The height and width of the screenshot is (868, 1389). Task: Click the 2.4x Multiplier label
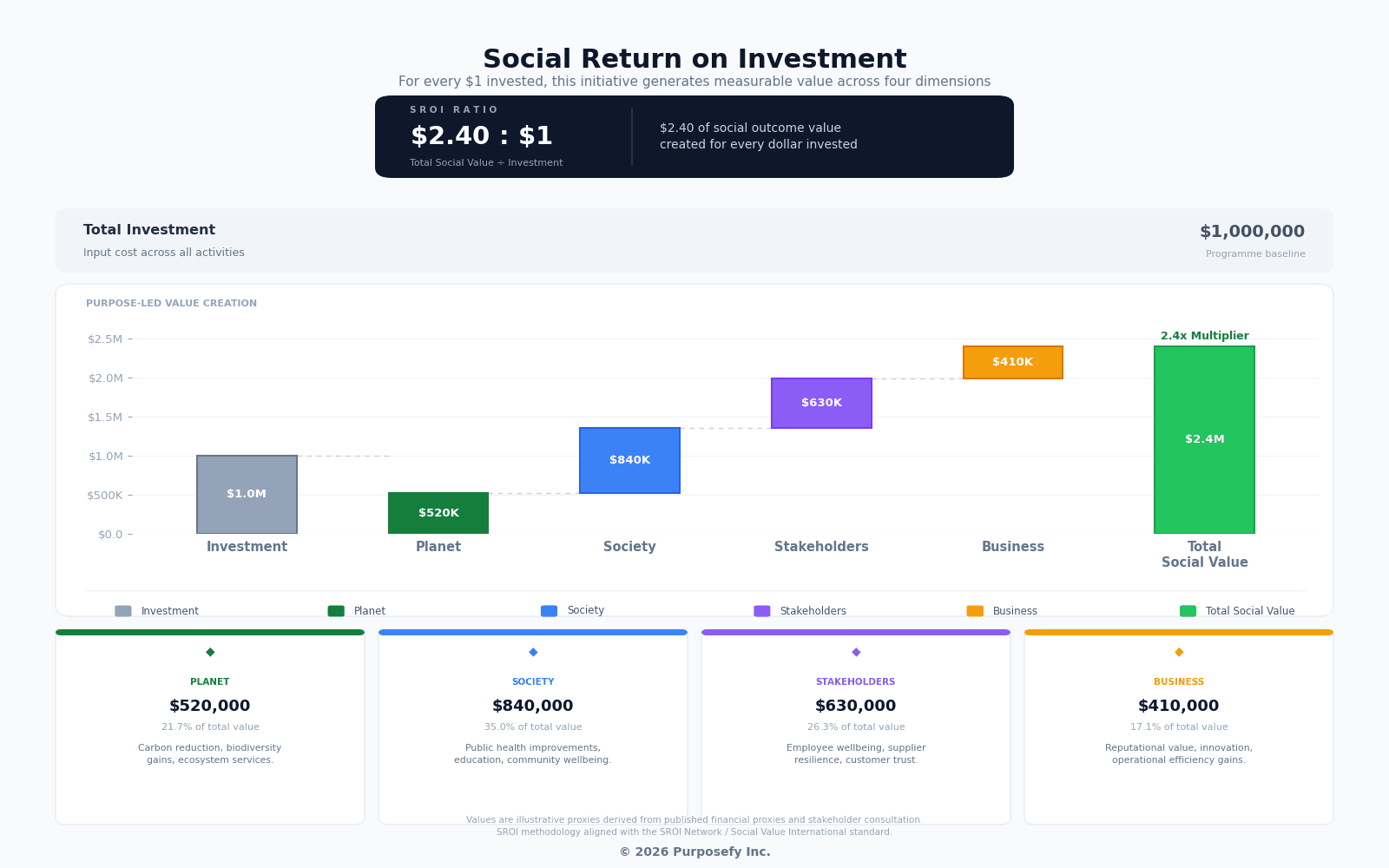pyautogui.click(x=1204, y=336)
